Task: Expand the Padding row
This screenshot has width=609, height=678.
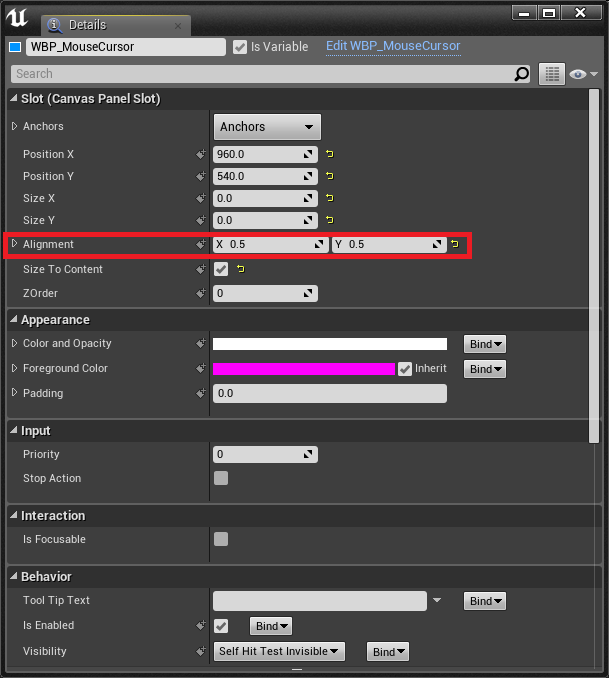Action: point(14,392)
